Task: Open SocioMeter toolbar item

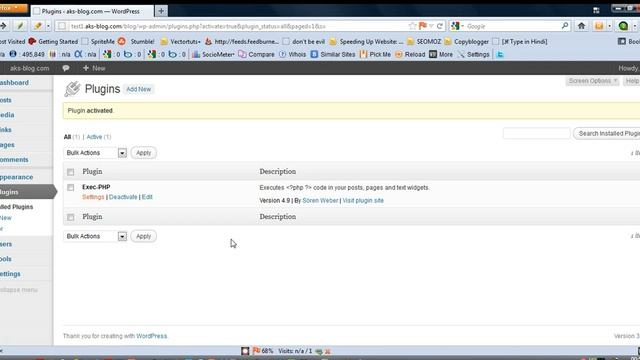Action: point(213,54)
